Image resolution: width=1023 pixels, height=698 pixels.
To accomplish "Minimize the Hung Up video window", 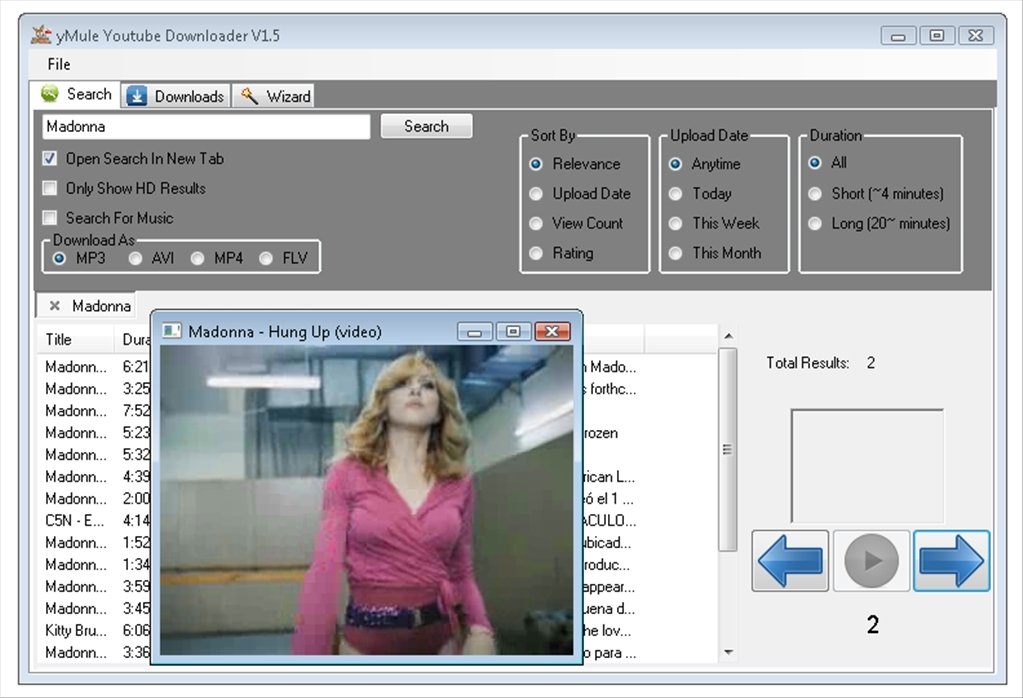I will point(474,331).
